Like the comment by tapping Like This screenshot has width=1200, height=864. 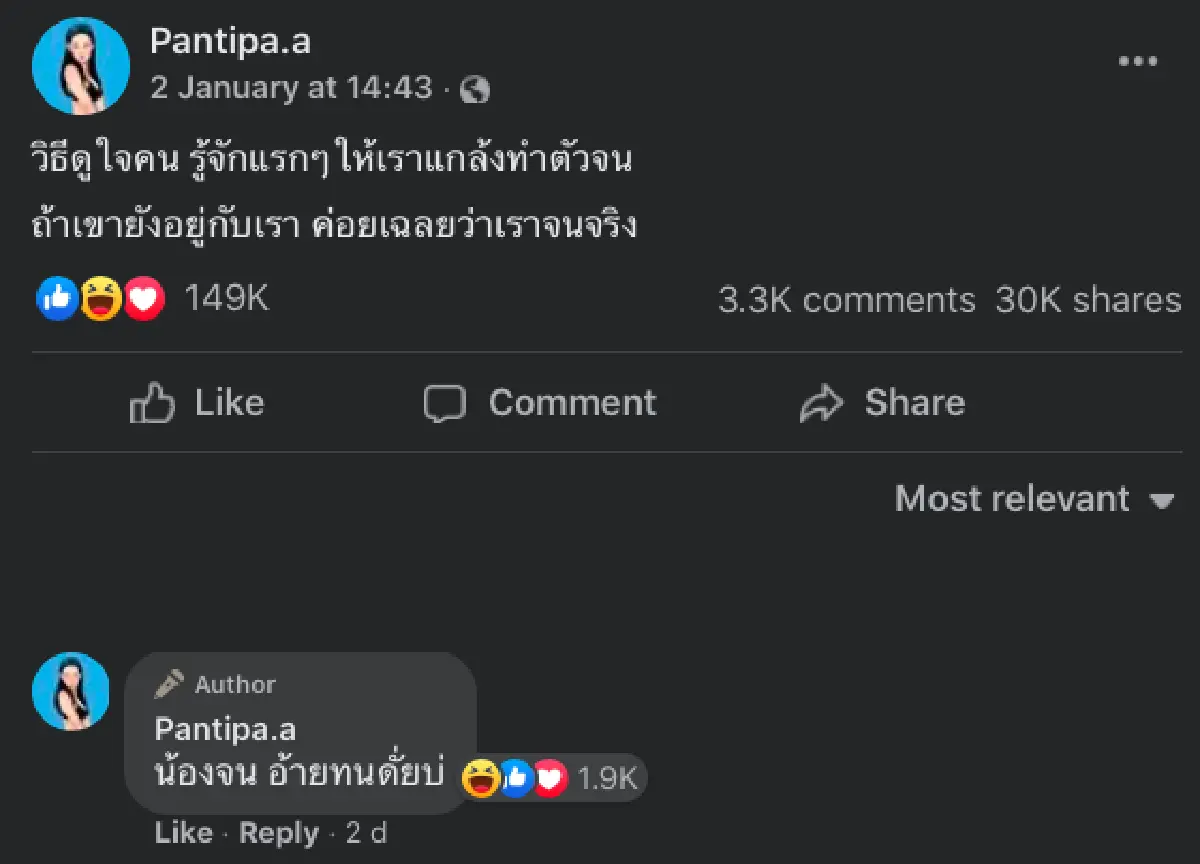pos(183,833)
